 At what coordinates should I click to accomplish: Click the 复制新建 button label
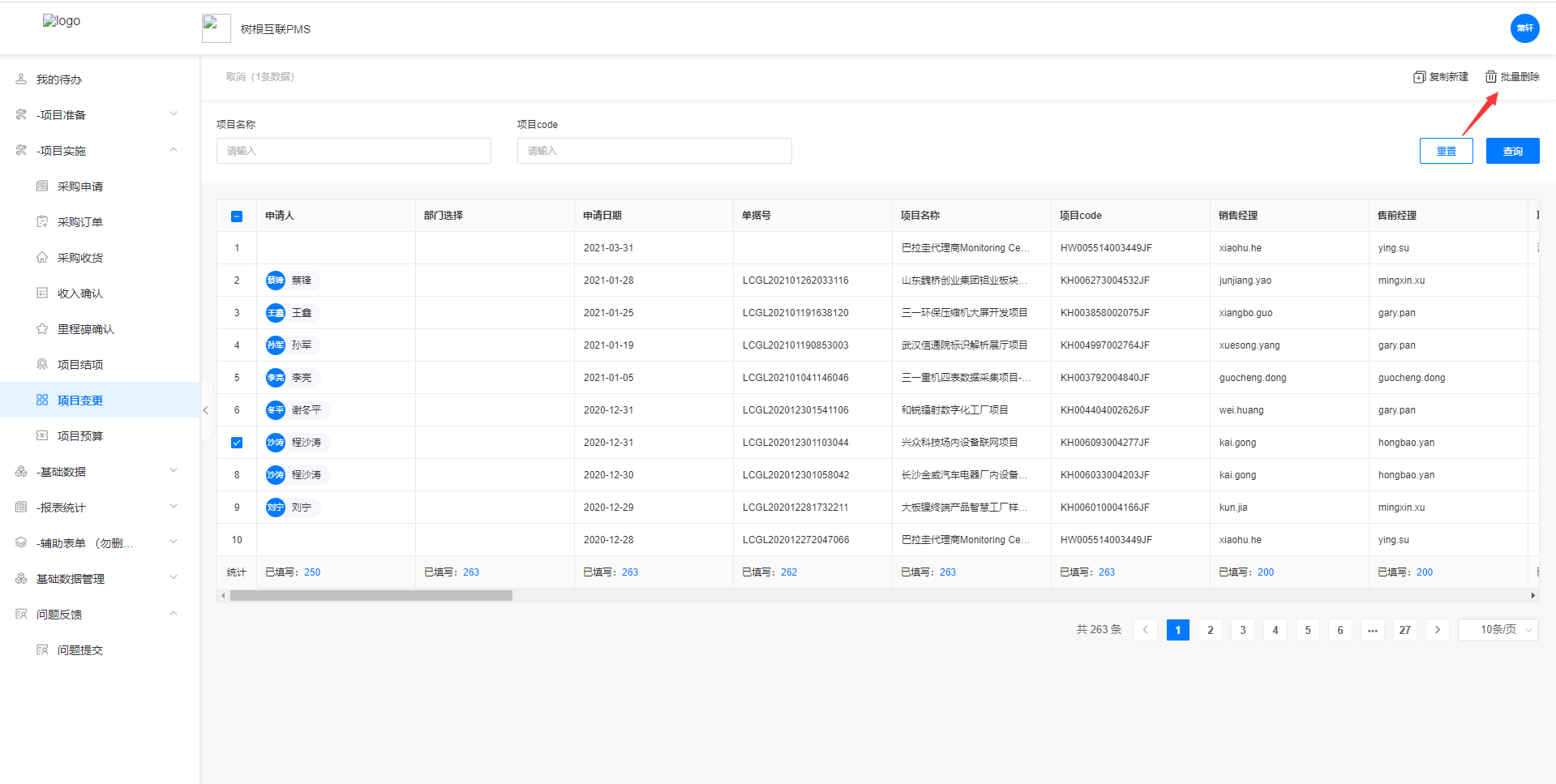[1449, 77]
